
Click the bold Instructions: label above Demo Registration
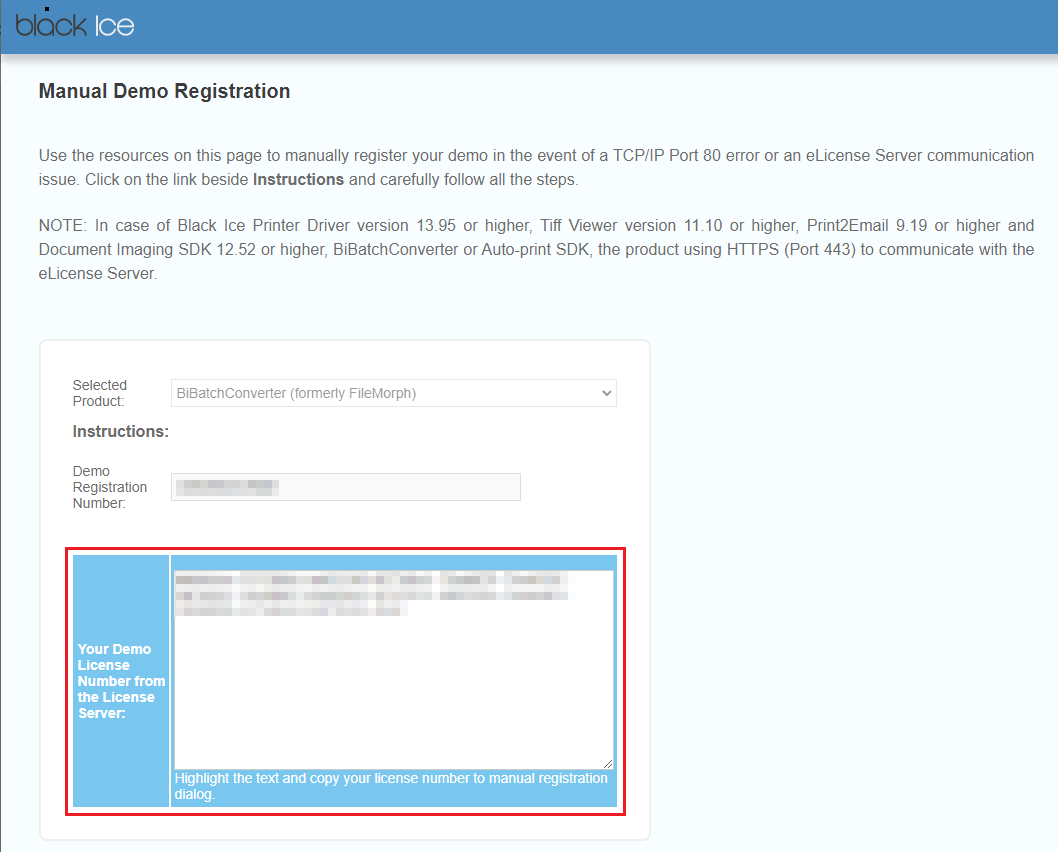(x=120, y=432)
